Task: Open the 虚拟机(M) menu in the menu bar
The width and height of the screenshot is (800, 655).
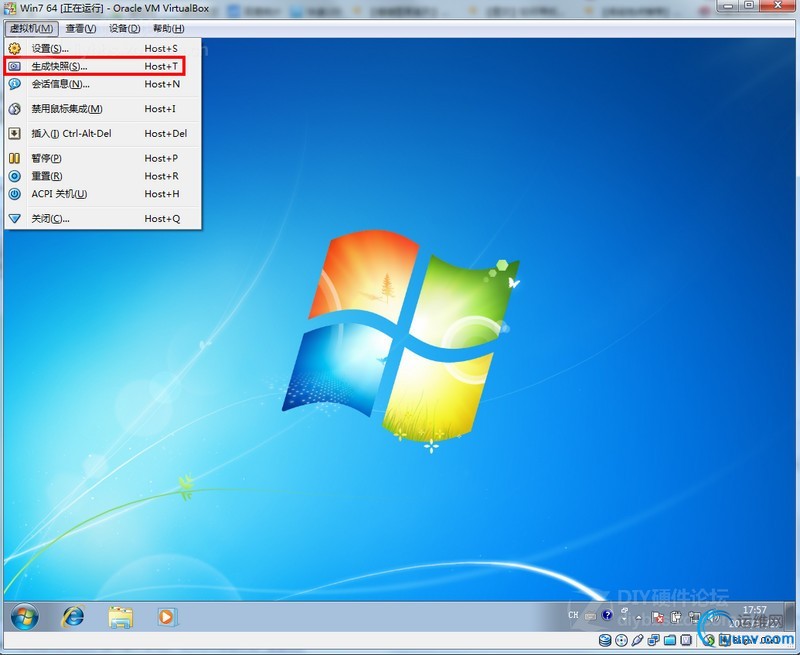Action: pos(31,29)
